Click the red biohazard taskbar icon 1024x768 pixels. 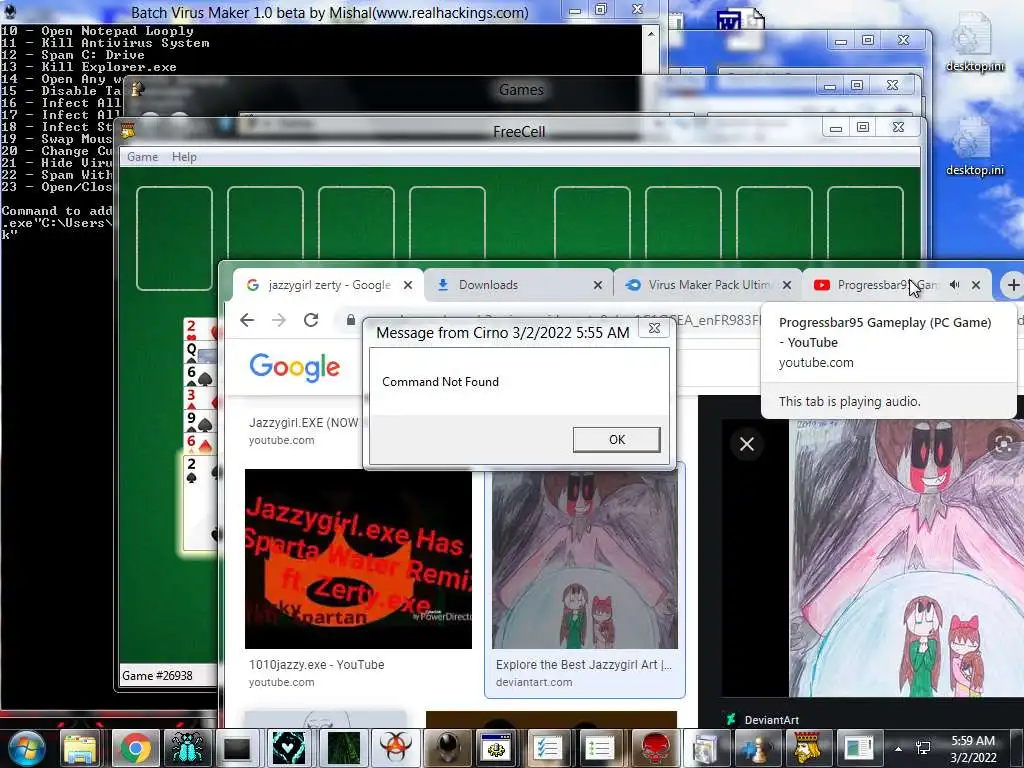pyautogui.click(x=395, y=748)
